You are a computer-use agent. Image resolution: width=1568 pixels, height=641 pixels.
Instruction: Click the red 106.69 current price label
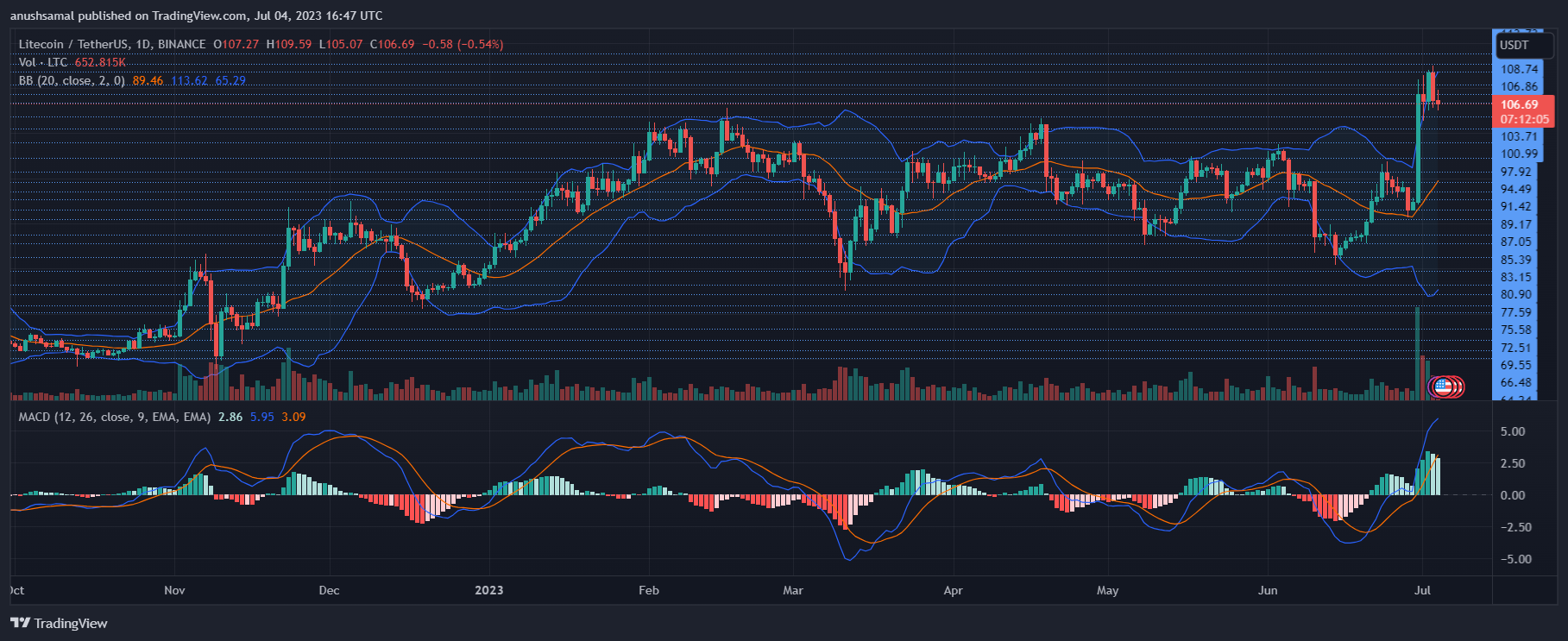[1519, 104]
